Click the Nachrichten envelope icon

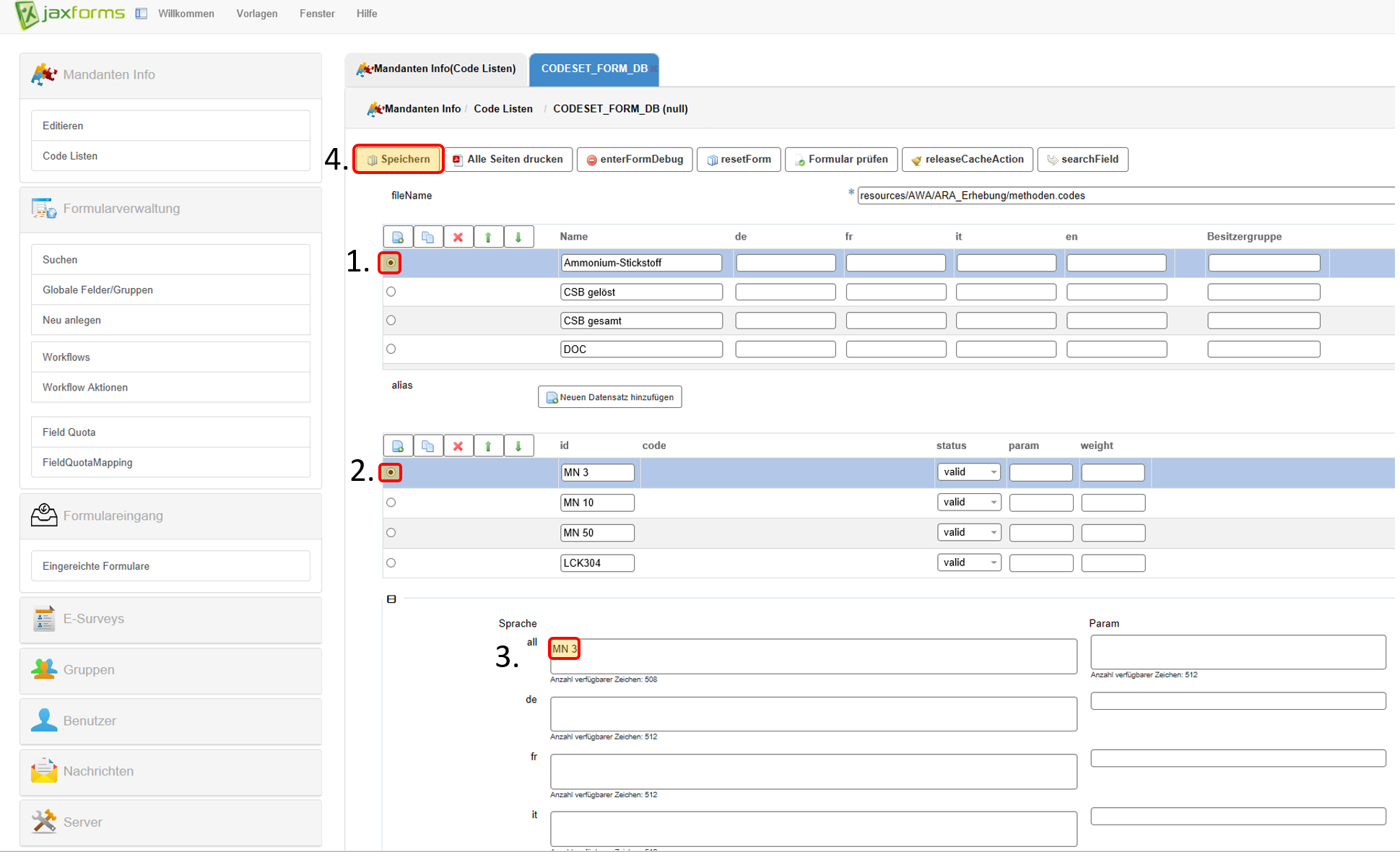[43, 770]
